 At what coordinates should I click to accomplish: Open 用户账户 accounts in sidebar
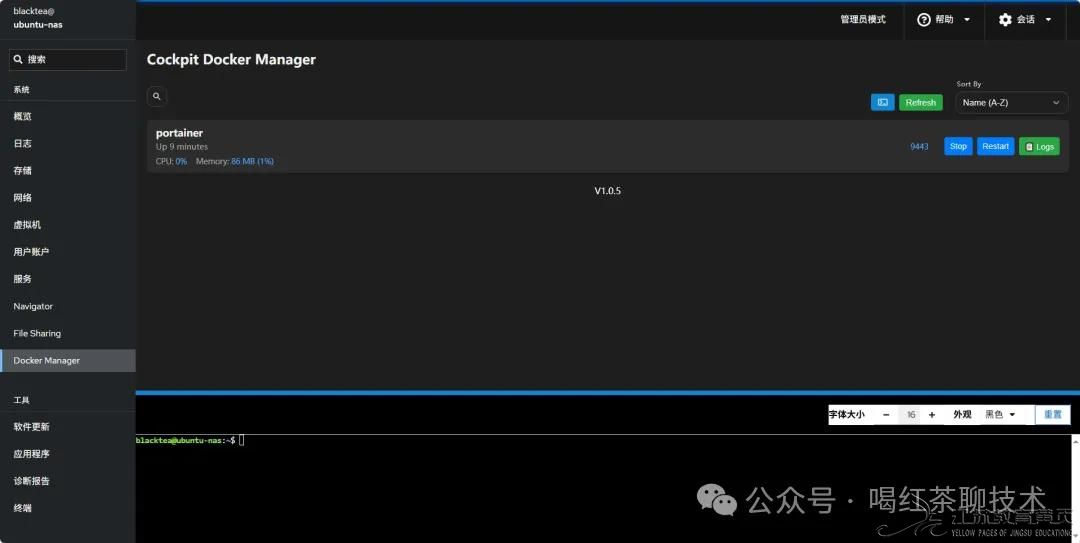click(68, 252)
